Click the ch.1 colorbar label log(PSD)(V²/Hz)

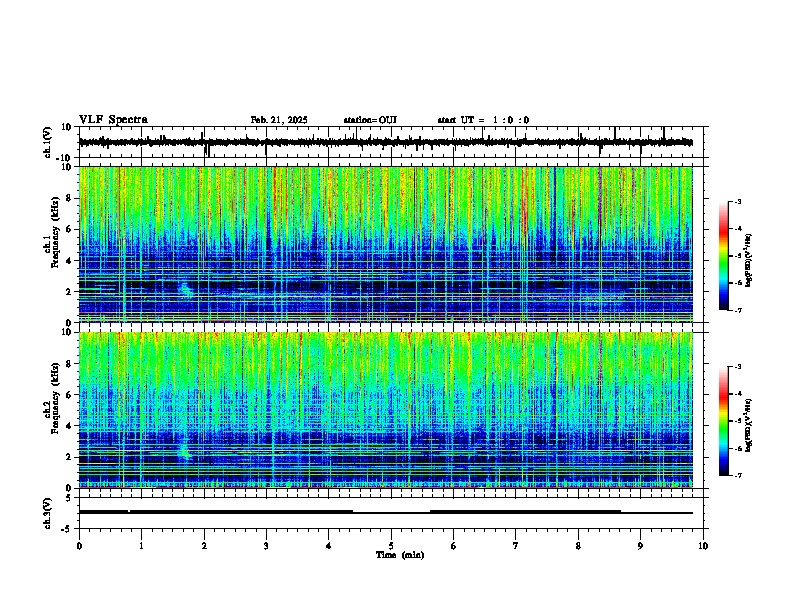tap(749, 260)
